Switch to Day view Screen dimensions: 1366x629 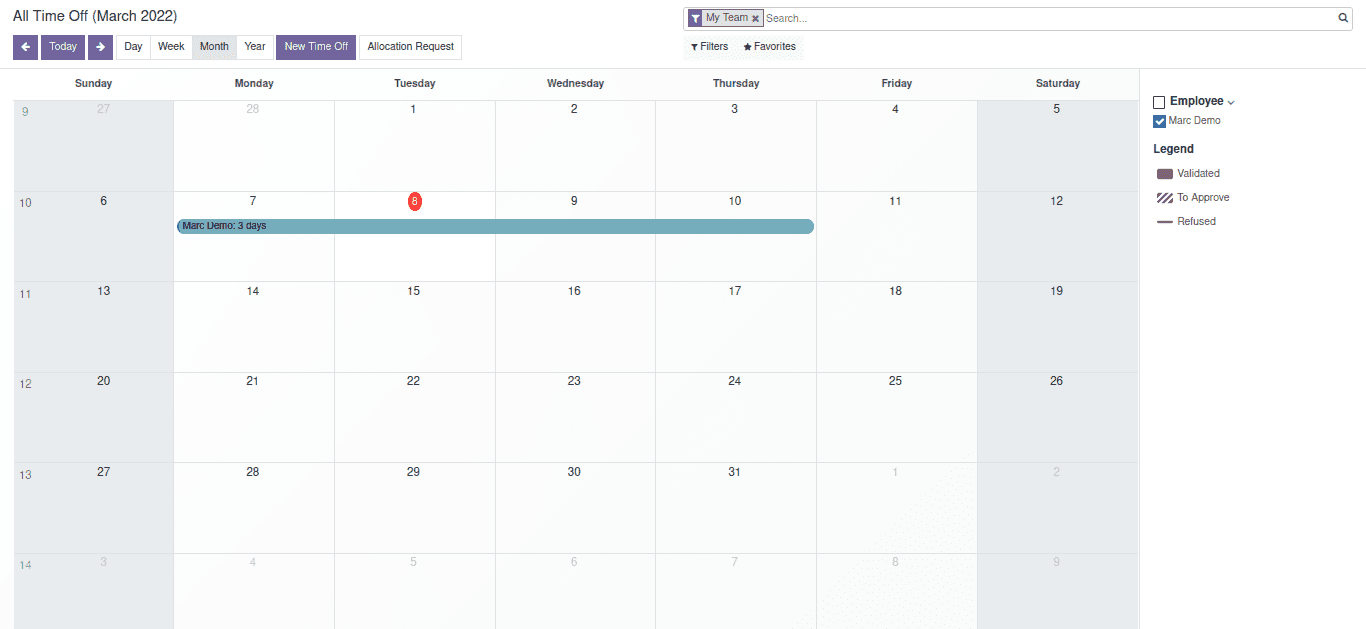(x=133, y=47)
